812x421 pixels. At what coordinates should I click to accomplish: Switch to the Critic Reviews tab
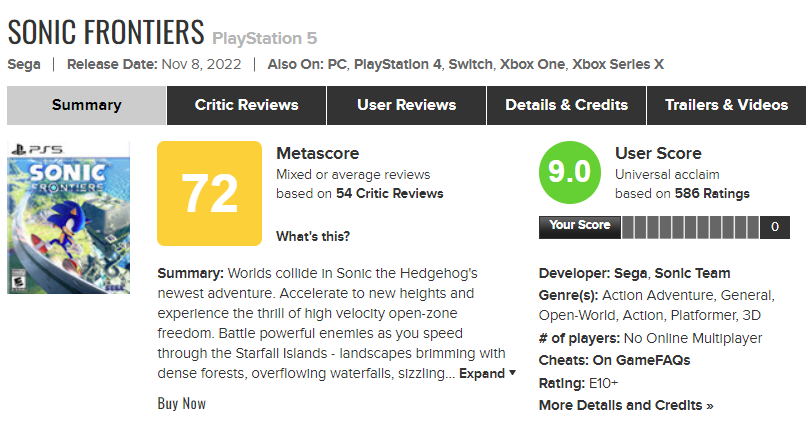(246, 105)
